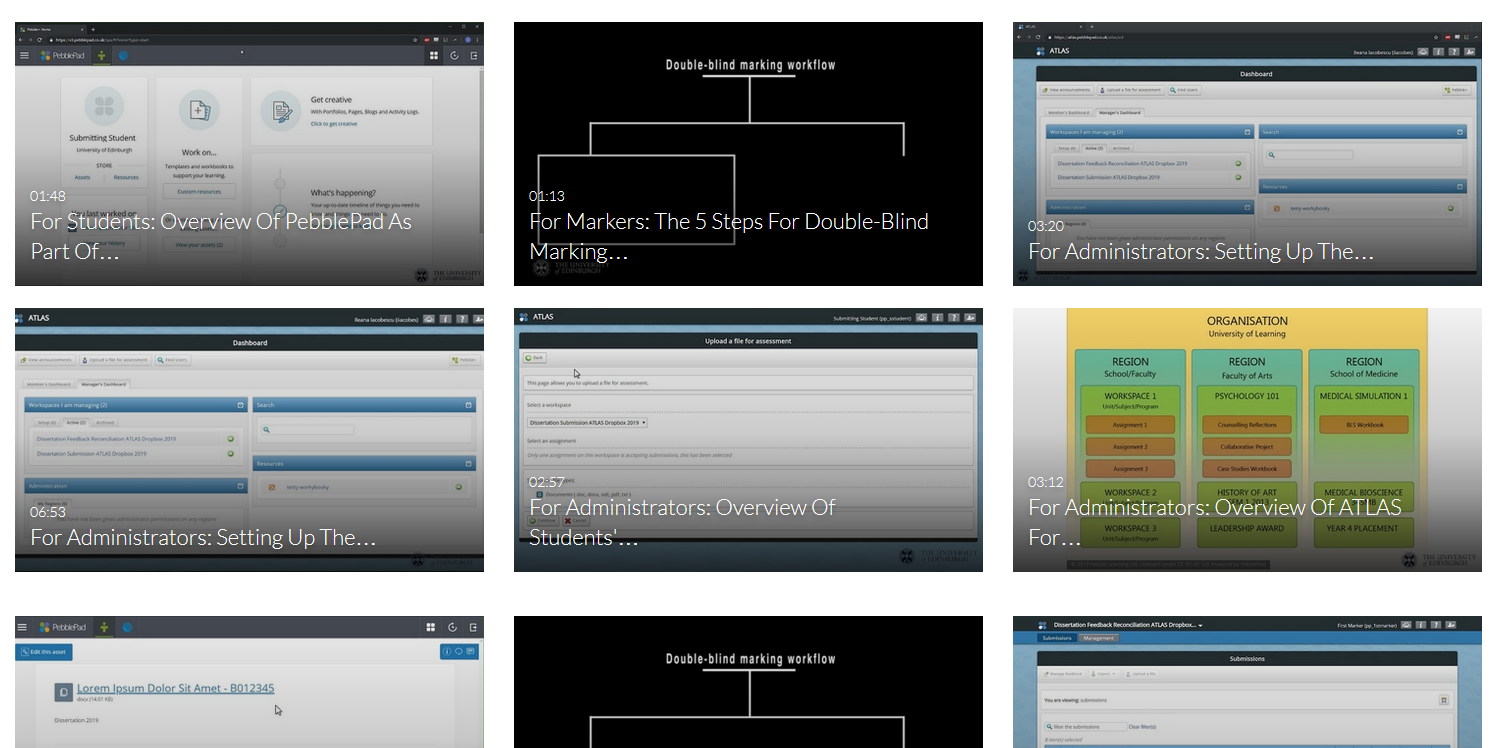Click the 06:53 duration label
The height and width of the screenshot is (748, 1509).
coord(48,512)
